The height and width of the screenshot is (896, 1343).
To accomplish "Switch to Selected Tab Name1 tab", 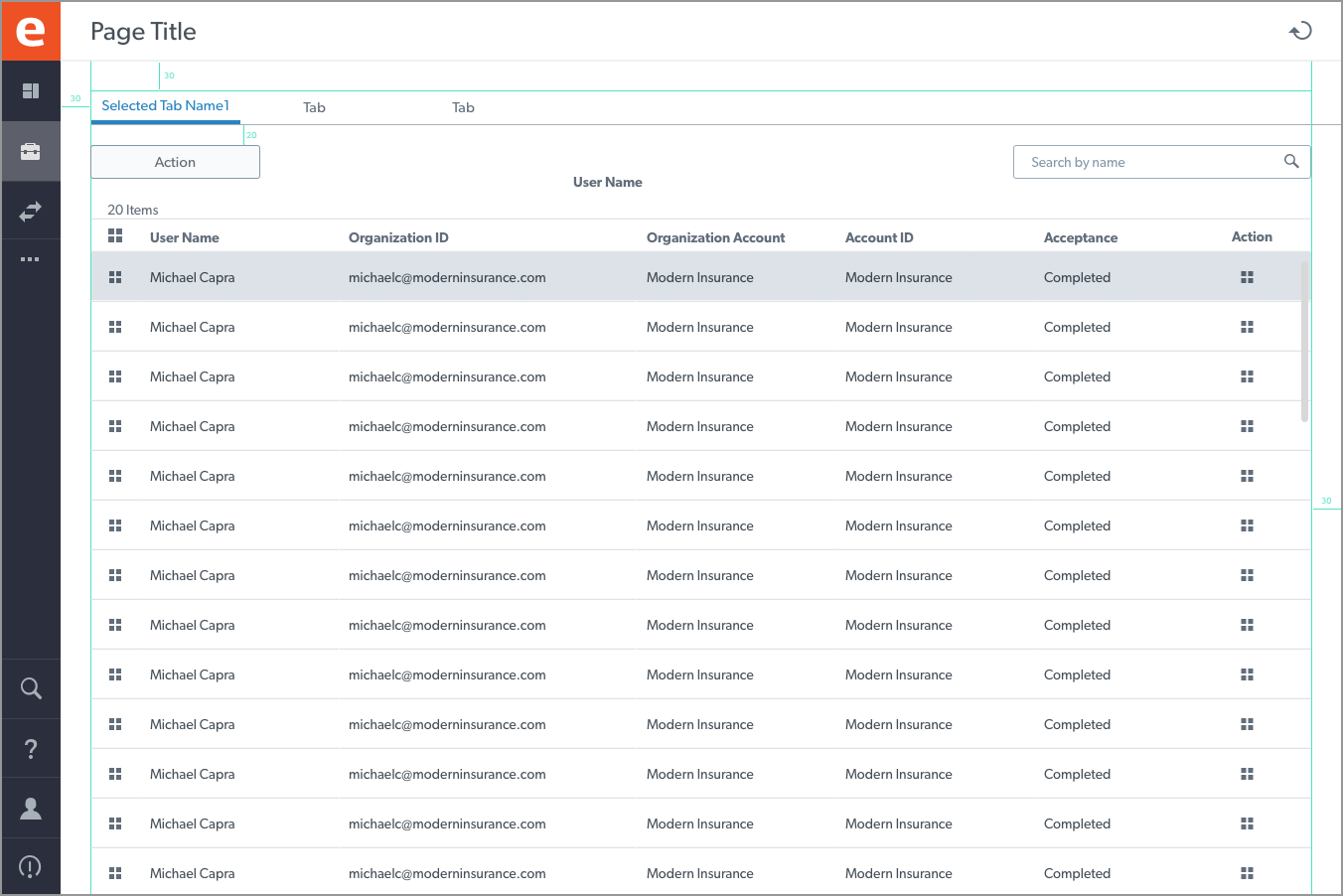I will point(165,106).
